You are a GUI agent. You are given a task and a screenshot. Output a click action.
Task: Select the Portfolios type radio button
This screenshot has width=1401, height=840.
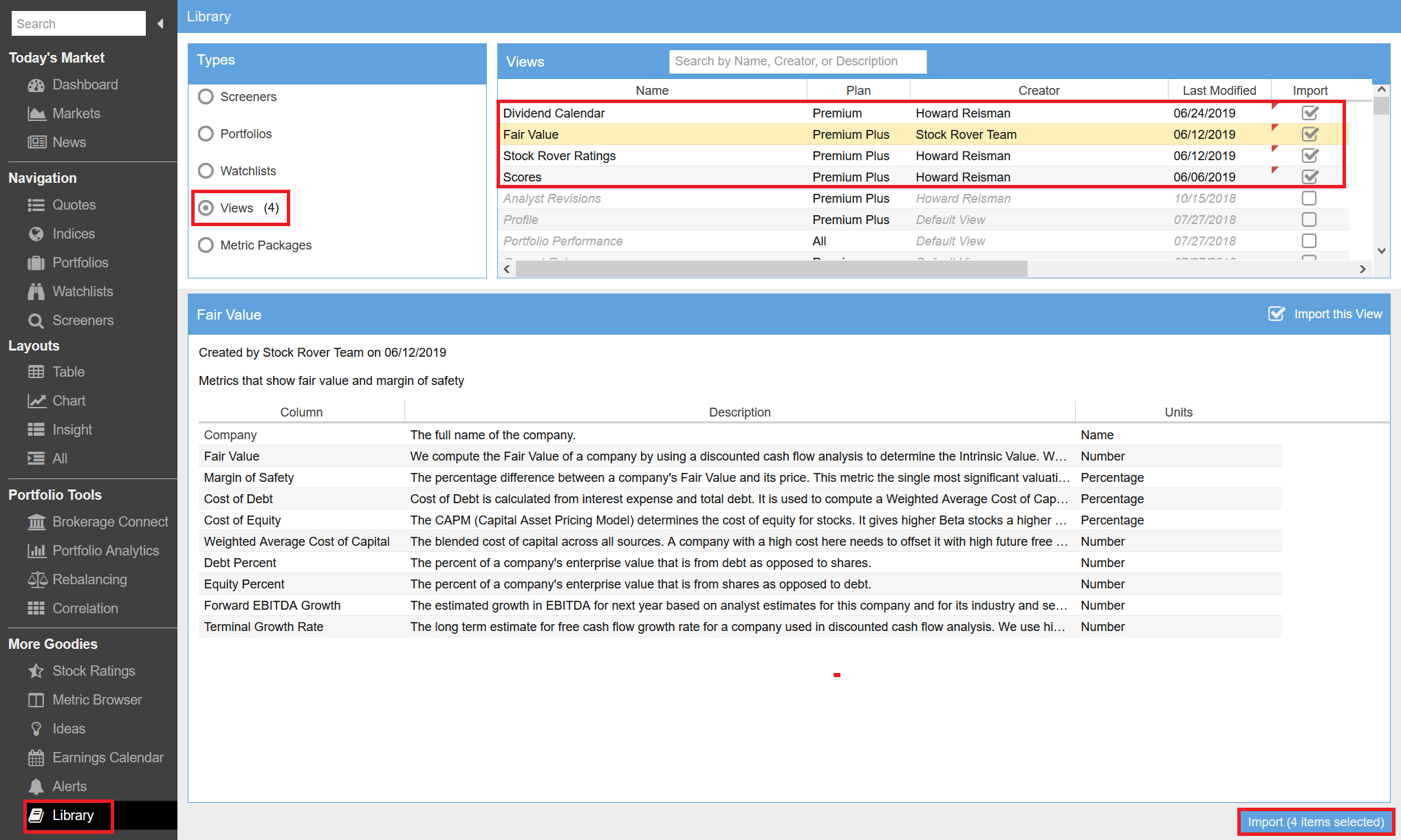pos(206,134)
